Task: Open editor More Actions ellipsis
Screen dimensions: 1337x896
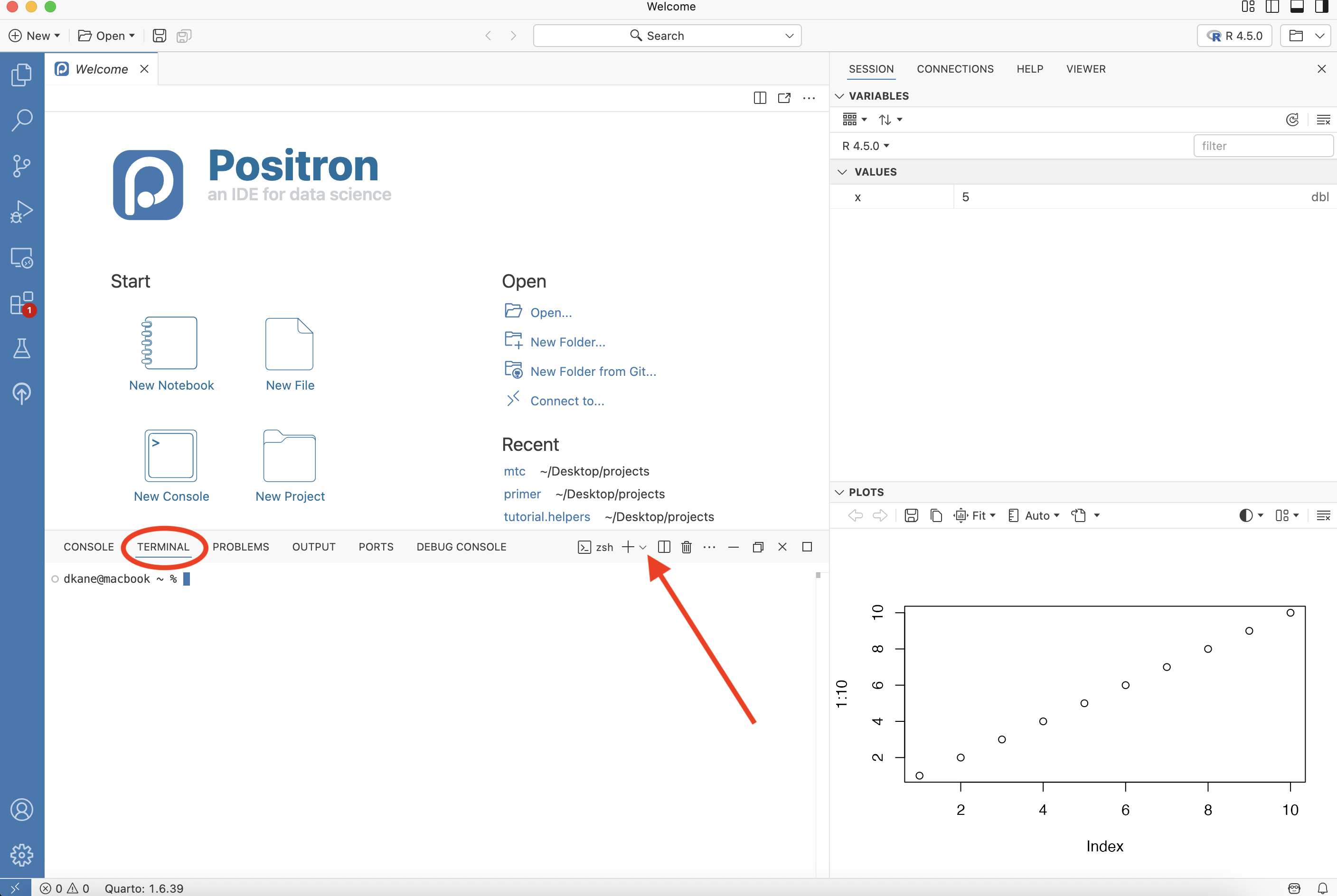Action: [x=809, y=98]
